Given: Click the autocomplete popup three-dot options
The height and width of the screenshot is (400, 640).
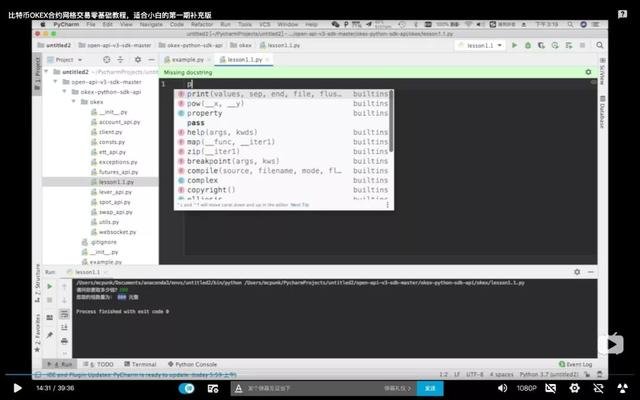Looking at the screenshot, I should point(387,205).
